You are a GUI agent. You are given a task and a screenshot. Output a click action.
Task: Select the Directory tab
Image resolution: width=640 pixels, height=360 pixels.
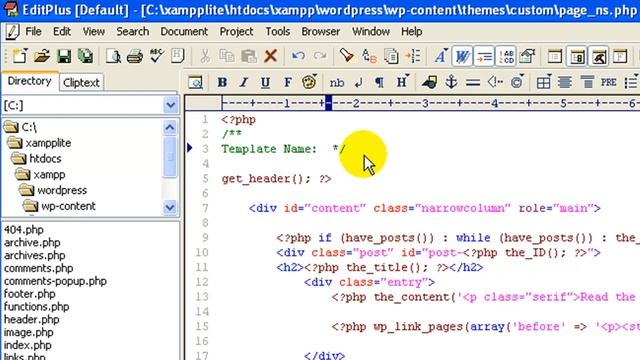tap(29, 81)
